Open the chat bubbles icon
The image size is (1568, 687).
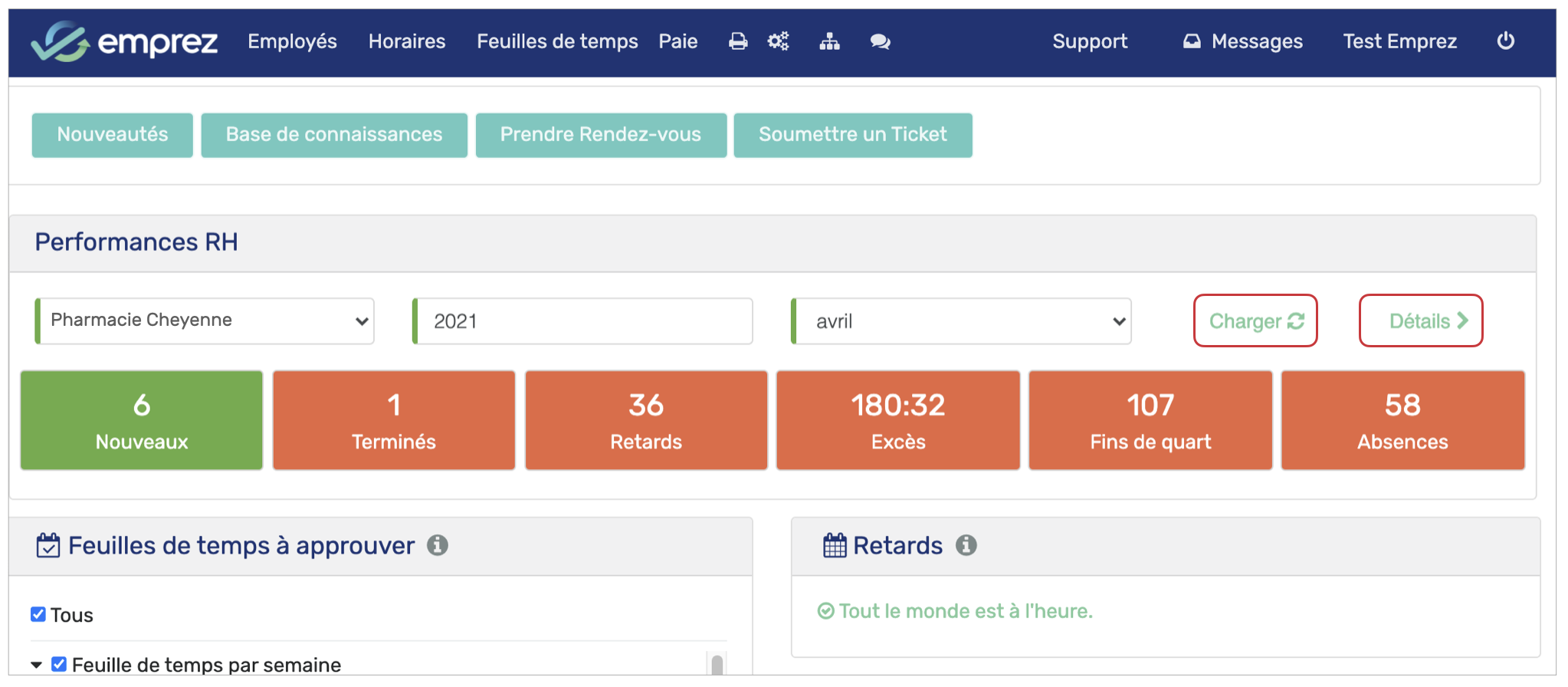[881, 41]
